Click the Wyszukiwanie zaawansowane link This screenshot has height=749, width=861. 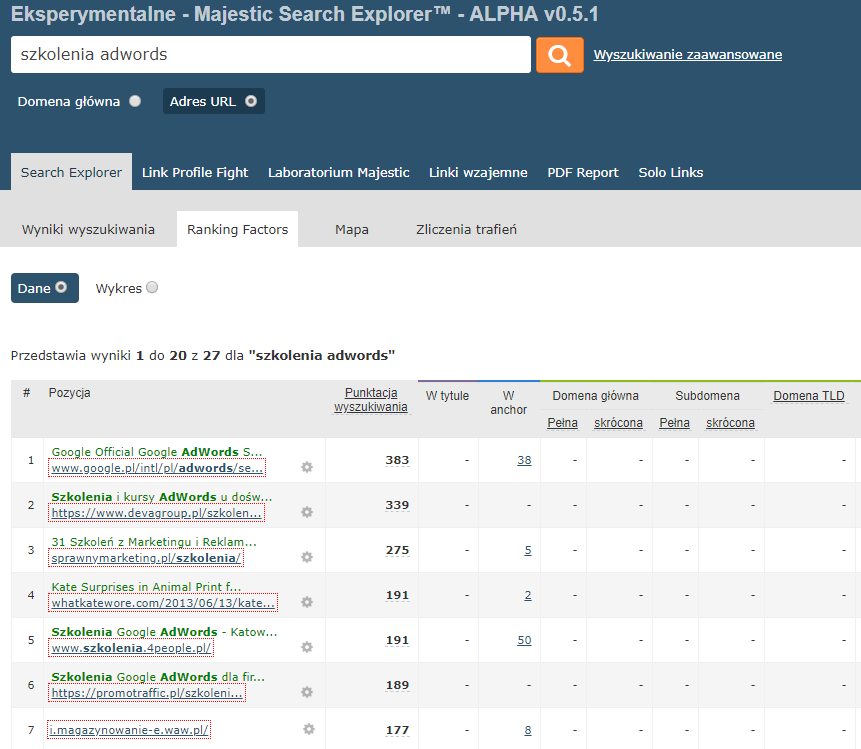pyautogui.click(x=688, y=55)
